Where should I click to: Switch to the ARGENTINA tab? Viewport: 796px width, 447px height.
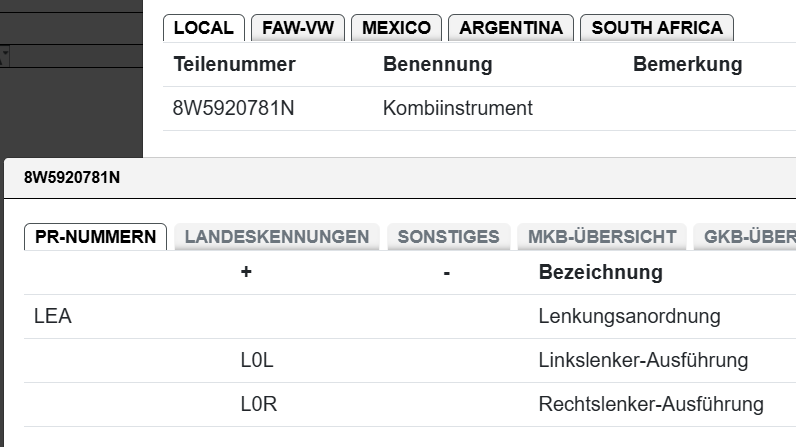coord(511,28)
